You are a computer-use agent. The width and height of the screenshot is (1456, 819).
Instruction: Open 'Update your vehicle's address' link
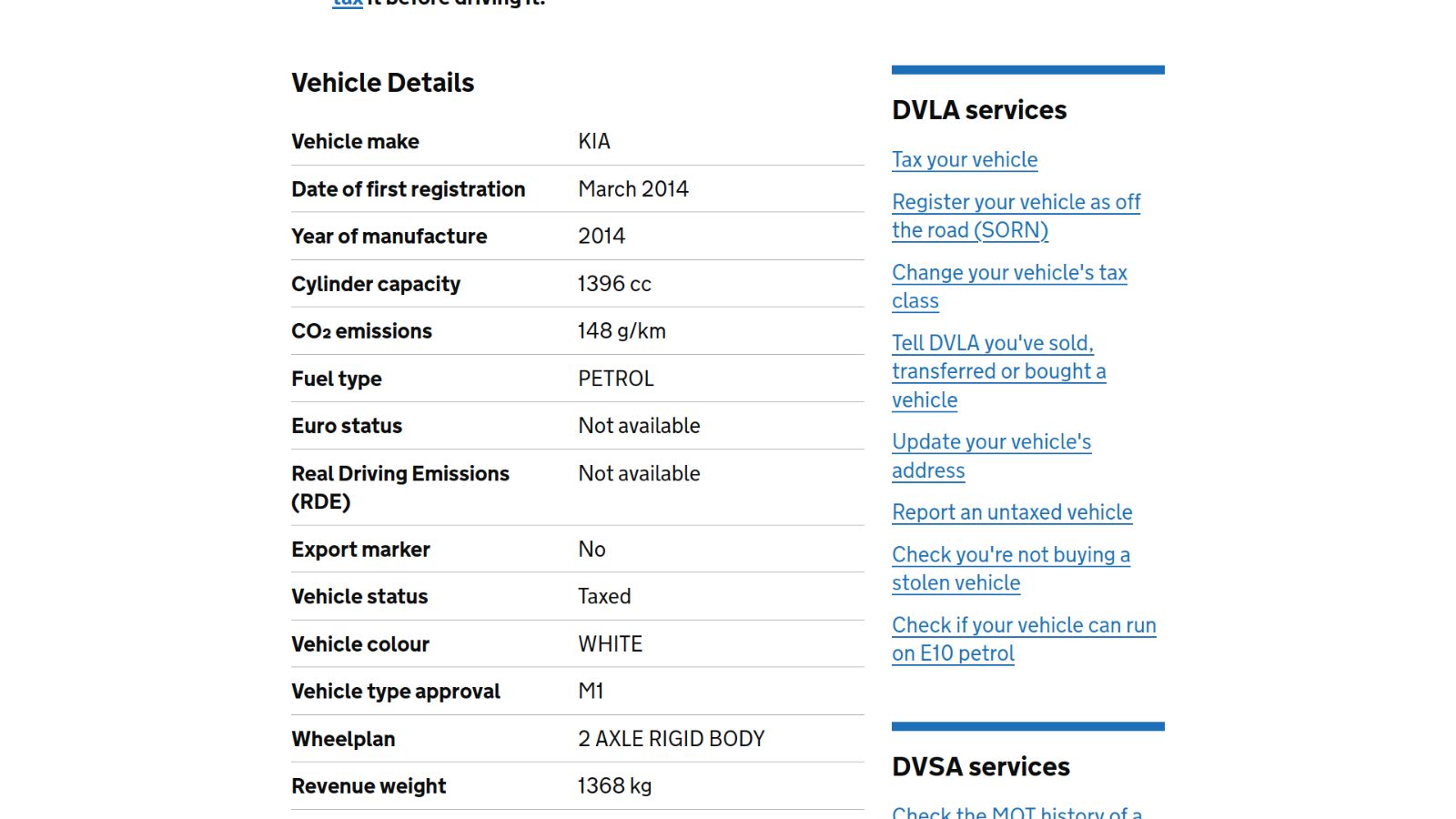pyautogui.click(x=991, y=456)
